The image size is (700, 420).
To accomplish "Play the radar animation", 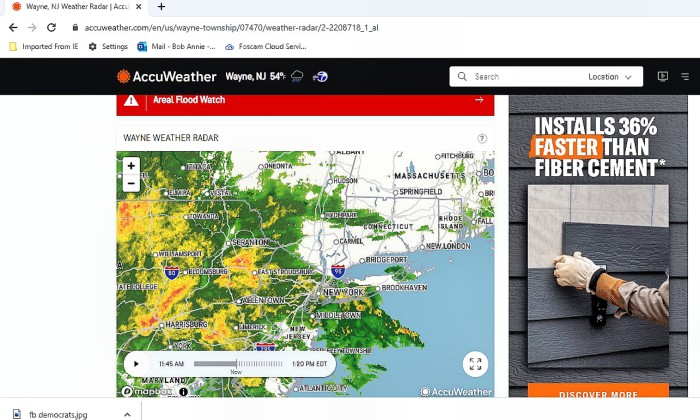I will click(x=136, y=364).
